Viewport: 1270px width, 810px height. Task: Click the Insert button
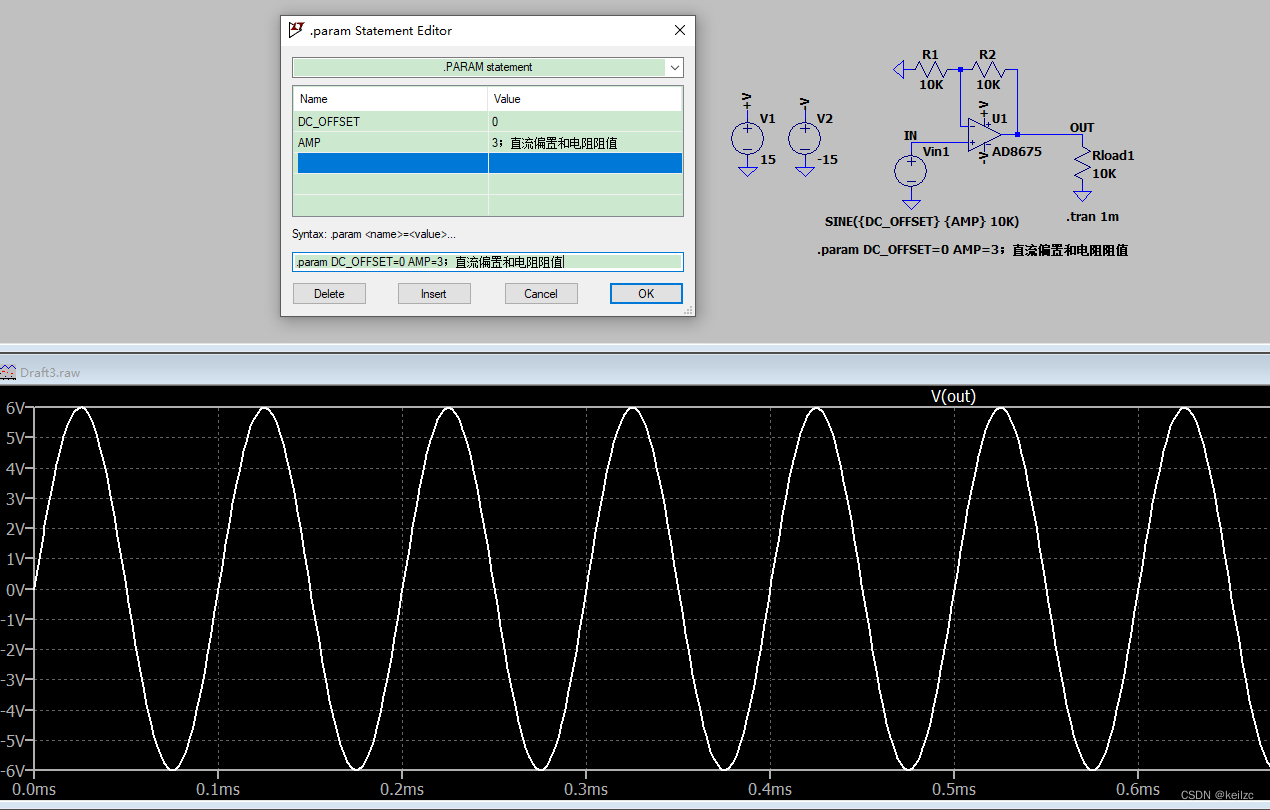click(433, 293)
